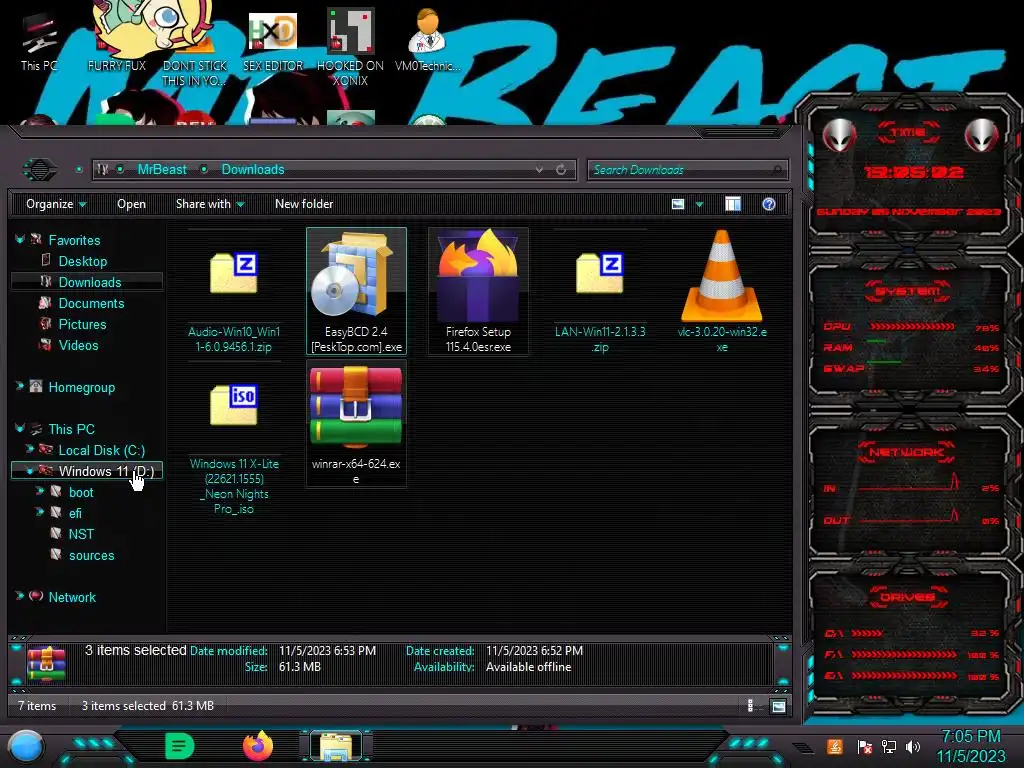Collapse the This PC tree node
1024x768 pixels.
click(20, 428)
